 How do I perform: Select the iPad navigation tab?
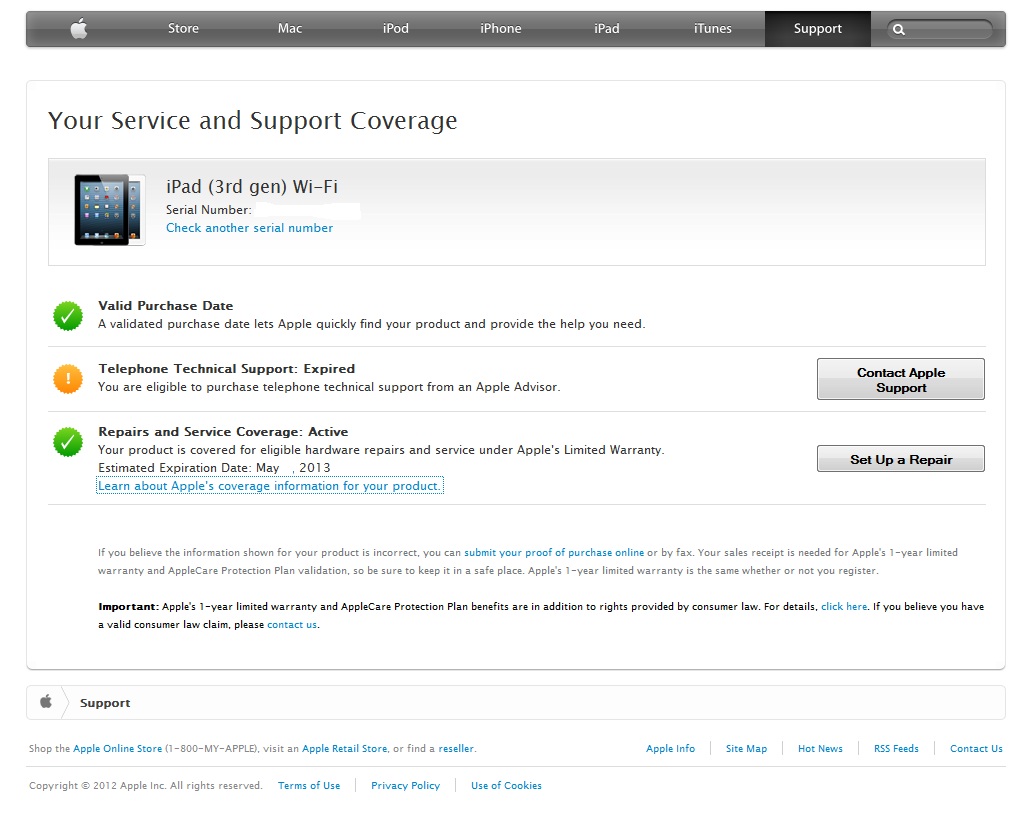pyautogui.click(x=606, y=28)
